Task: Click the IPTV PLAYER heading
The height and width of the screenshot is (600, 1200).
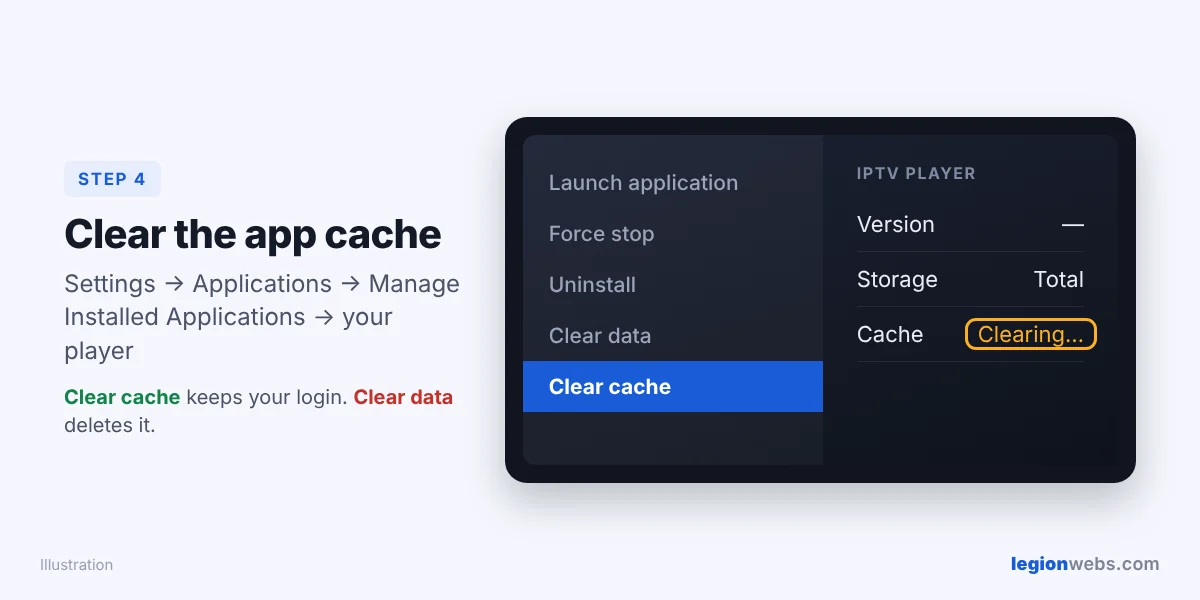Action: click(x=916, y=173)
